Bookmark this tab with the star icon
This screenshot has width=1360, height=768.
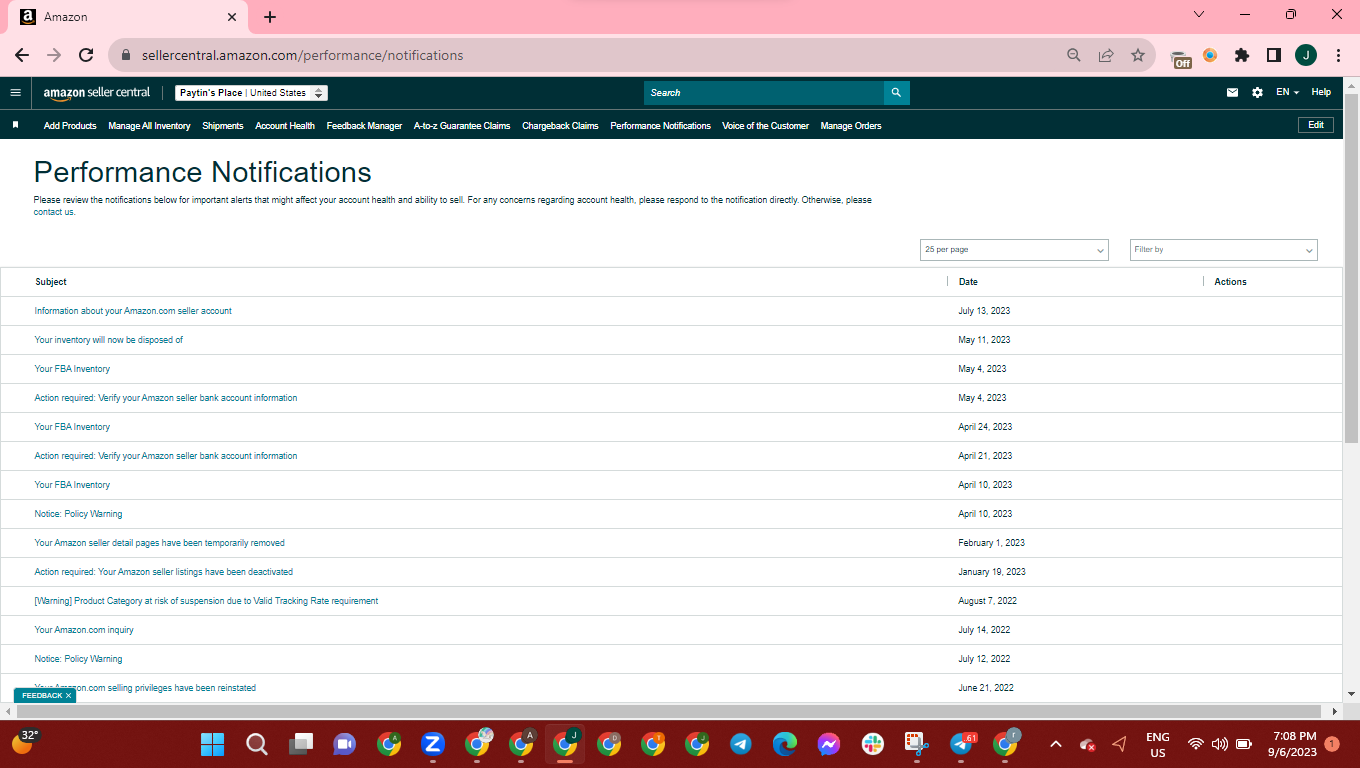pyautogui.click(x=1138, y=56)
